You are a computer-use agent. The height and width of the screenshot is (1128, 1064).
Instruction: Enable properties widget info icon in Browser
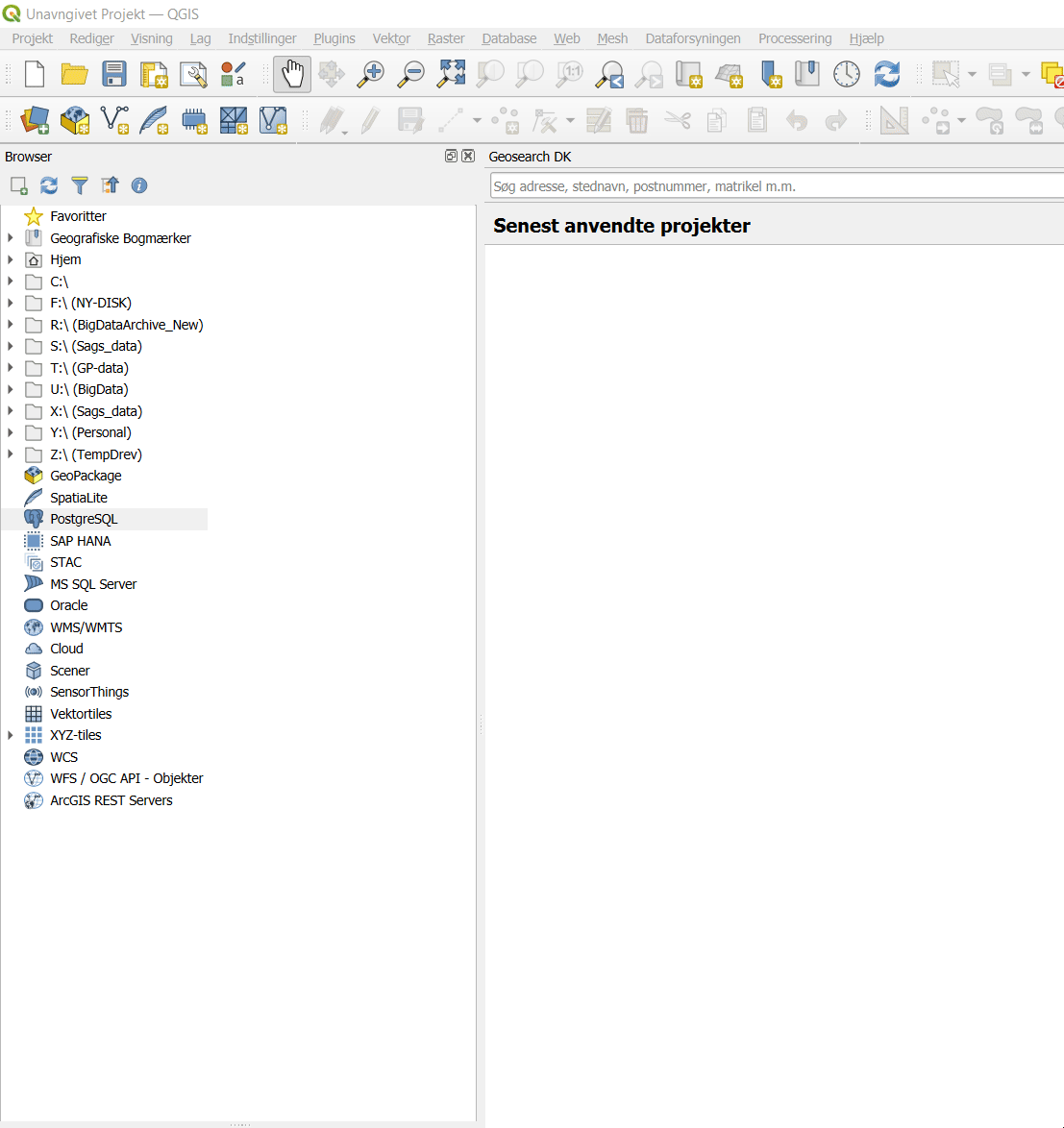(139, 185)
